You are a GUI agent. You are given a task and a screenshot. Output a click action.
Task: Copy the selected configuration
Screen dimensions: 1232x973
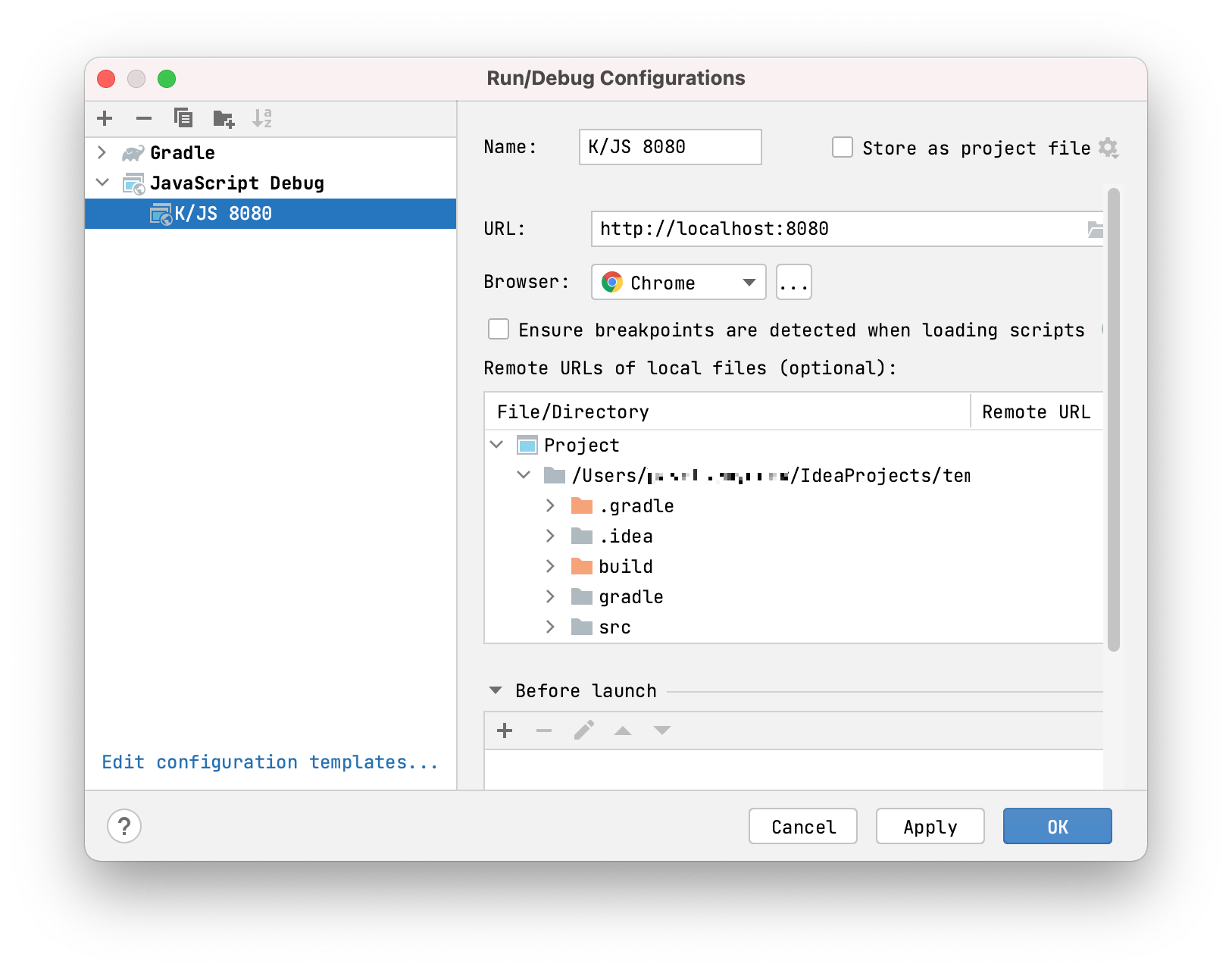click(183, 118)
